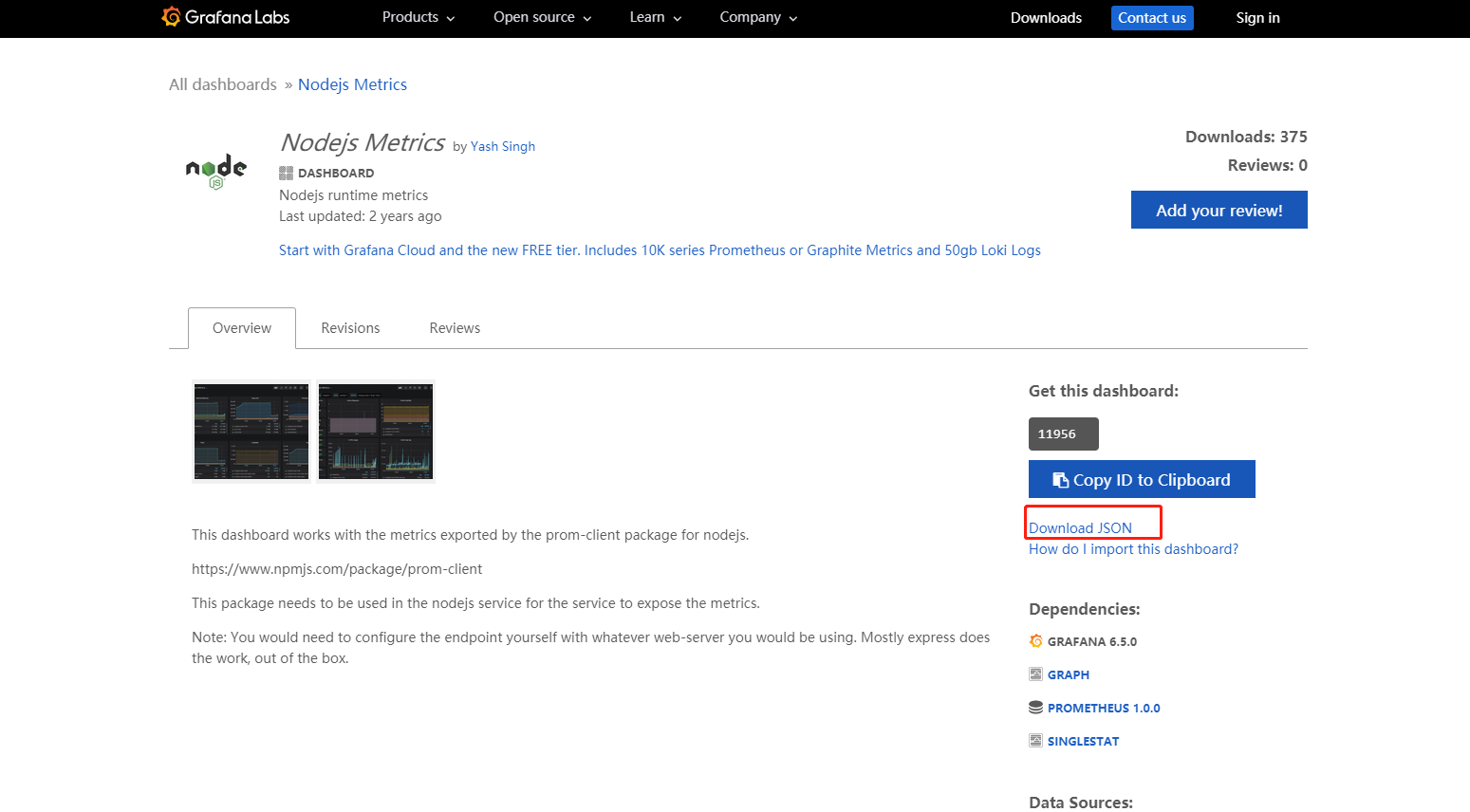Open the Grafana Cloud free tier promo link

pyautogui.click(x=660, y=250)
